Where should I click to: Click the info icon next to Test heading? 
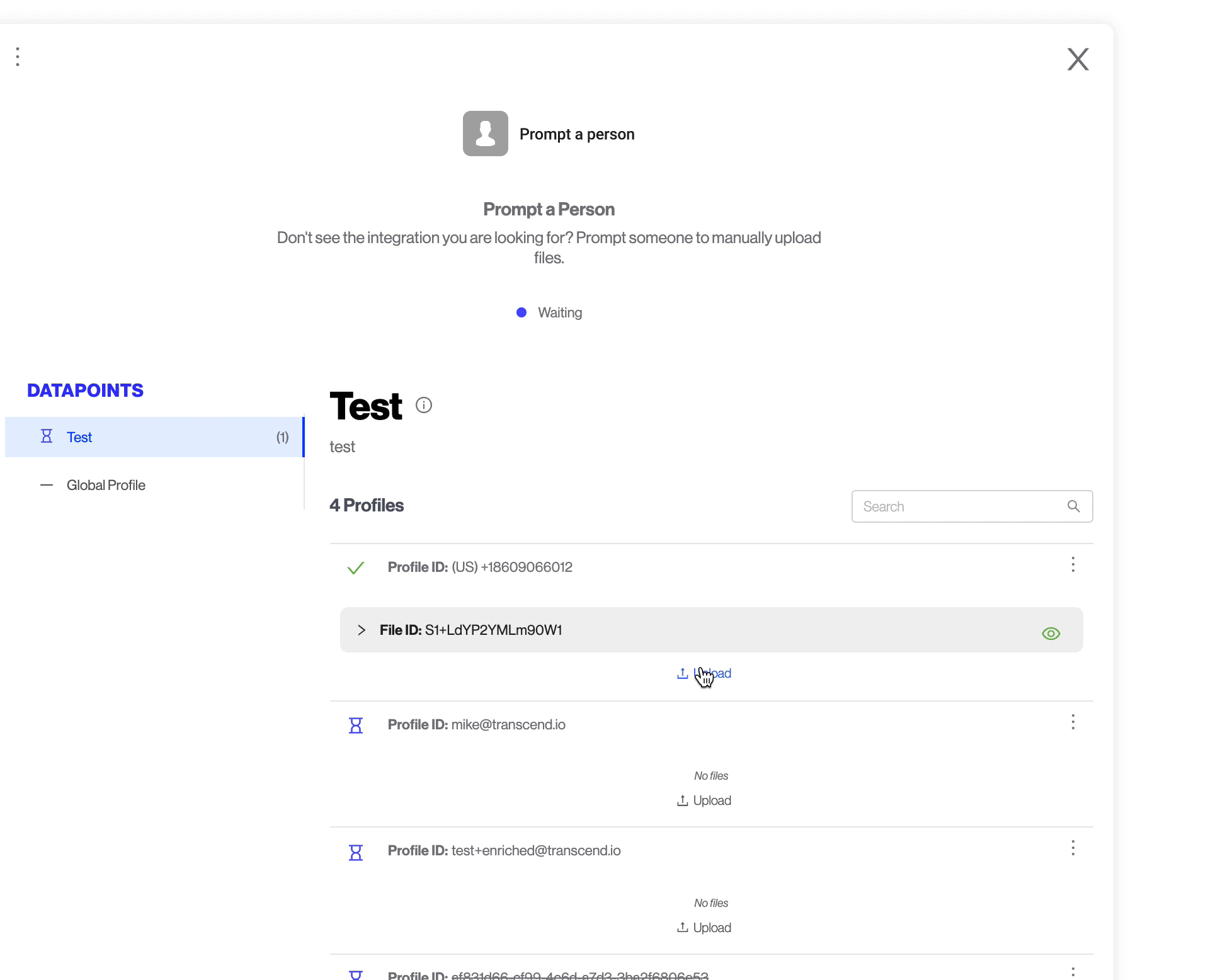(424, 405)
